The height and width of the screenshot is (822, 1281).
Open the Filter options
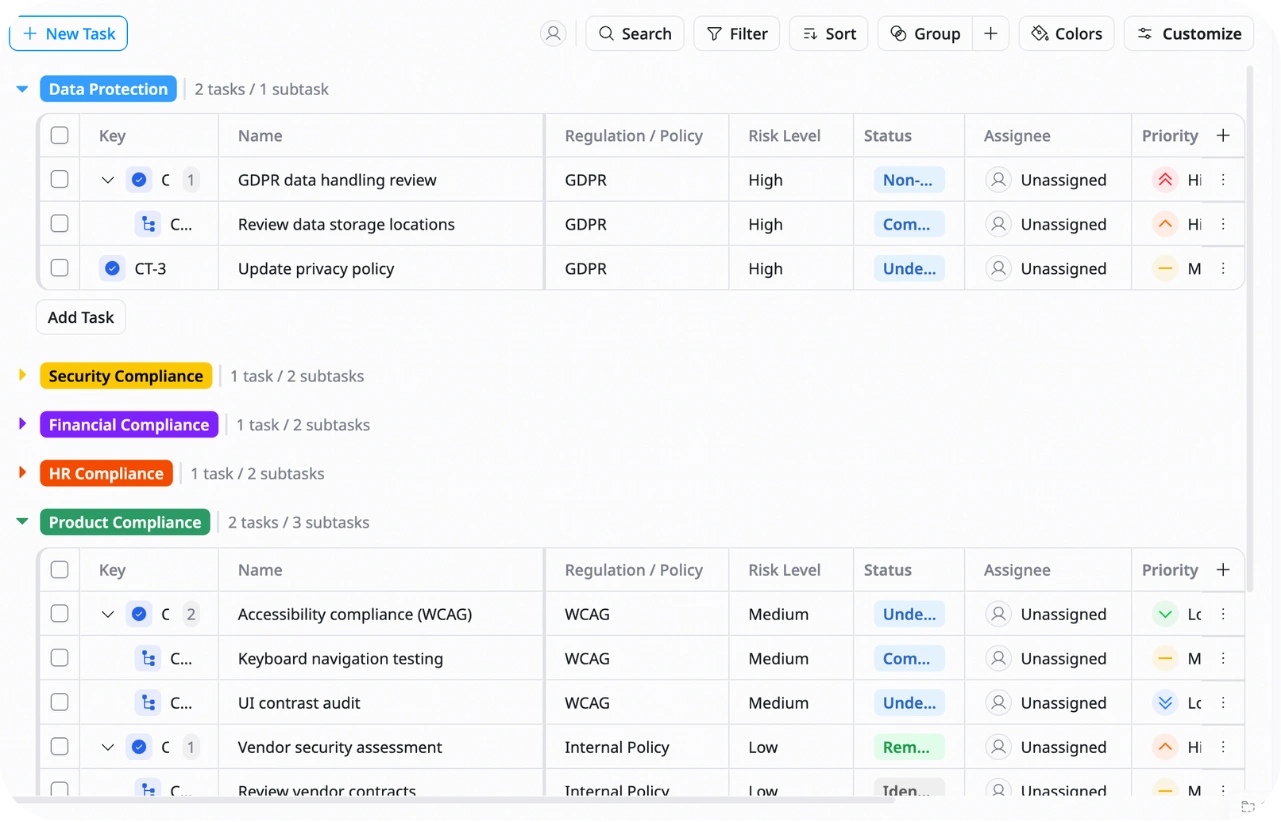pos(737,33)
